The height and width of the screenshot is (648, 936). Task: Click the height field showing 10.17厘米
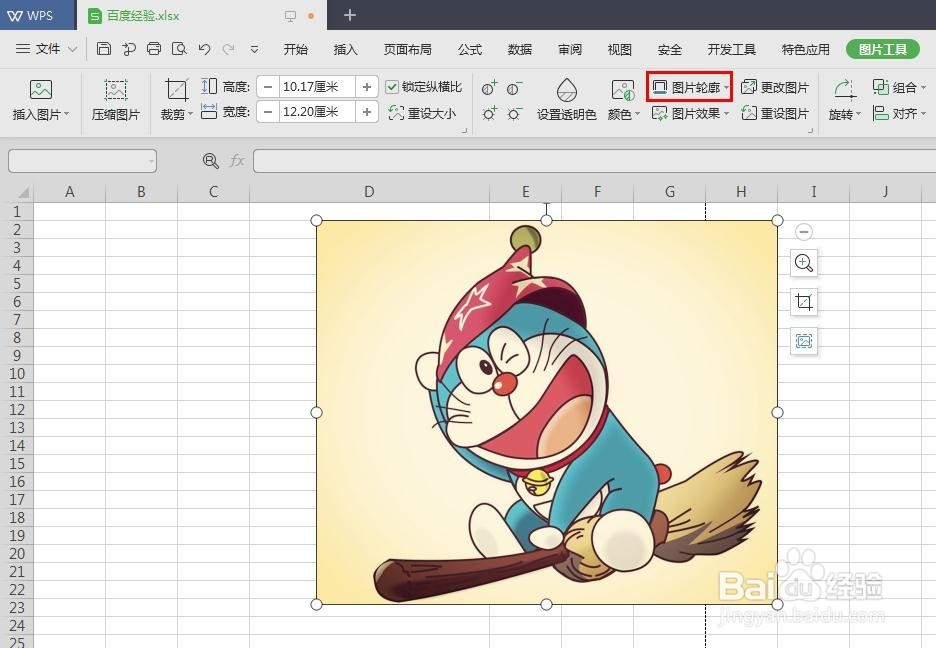tap(317, 87)
